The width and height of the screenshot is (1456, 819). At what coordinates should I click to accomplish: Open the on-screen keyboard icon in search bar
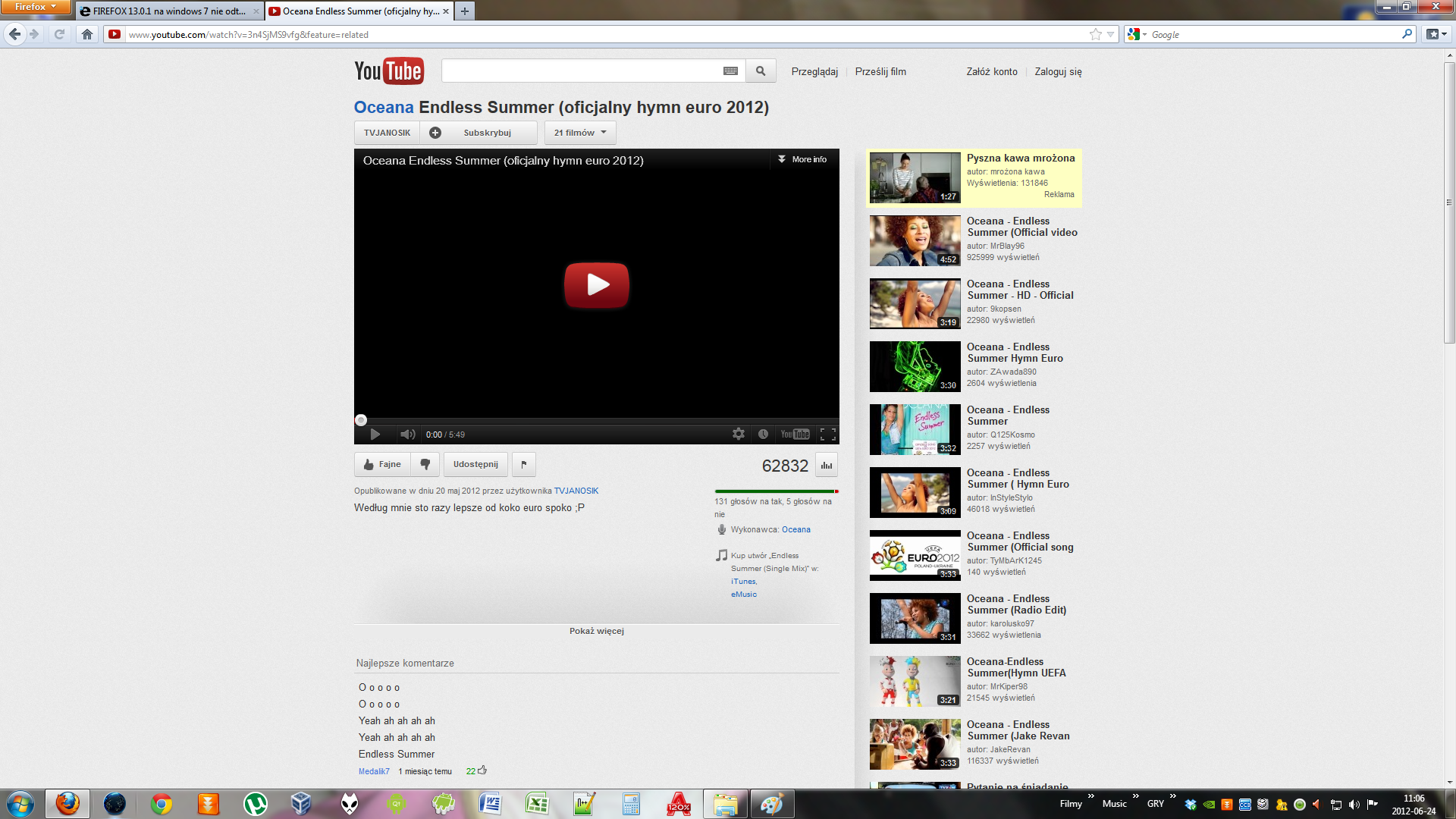coord(730,70)
